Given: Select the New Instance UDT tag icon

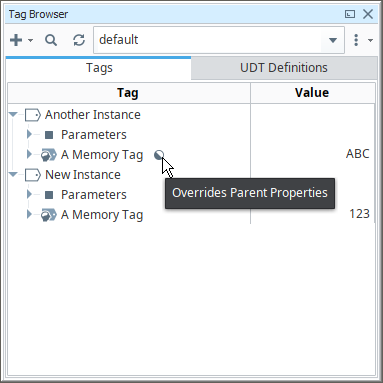Looking at the screenshot, I should pyautogui.click(x=33, y=175).
